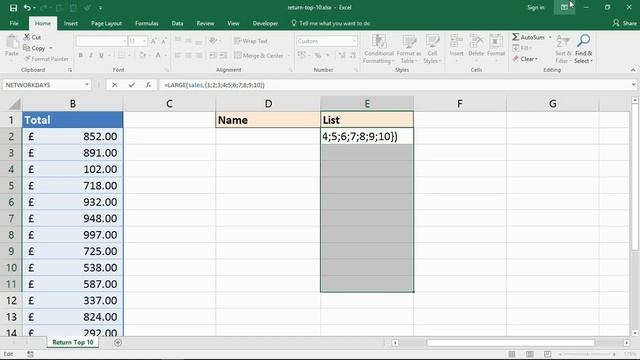Click Format as Table icon
The width and height of the screenshot is (640, 360).
click(x=409, y=41)
